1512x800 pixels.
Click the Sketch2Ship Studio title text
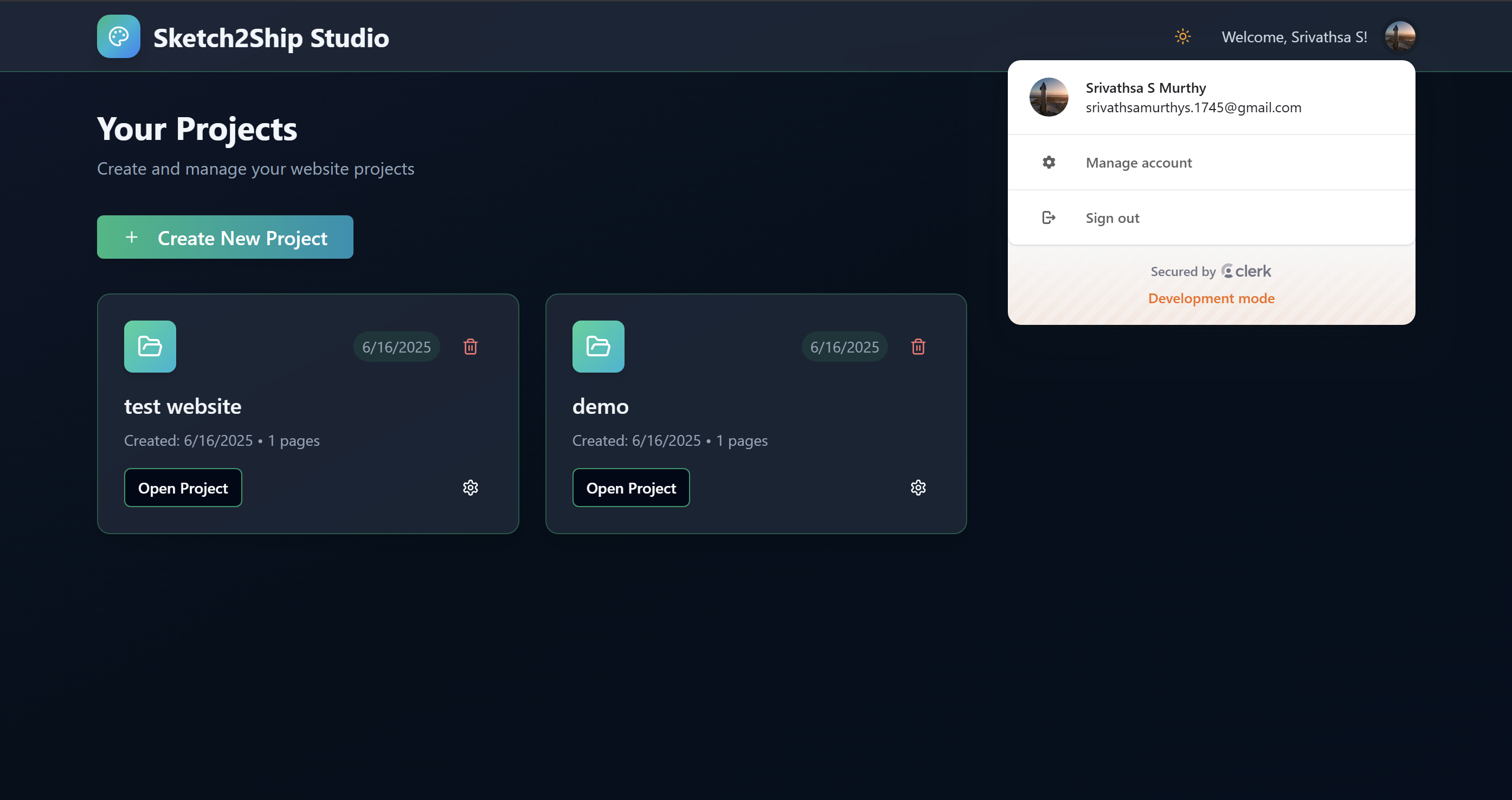click(x=271, y=38)
